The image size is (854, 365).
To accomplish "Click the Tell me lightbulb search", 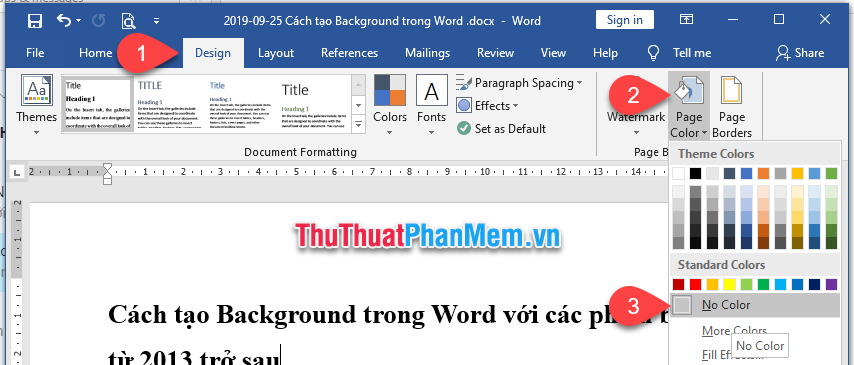I will click(679, 53).
